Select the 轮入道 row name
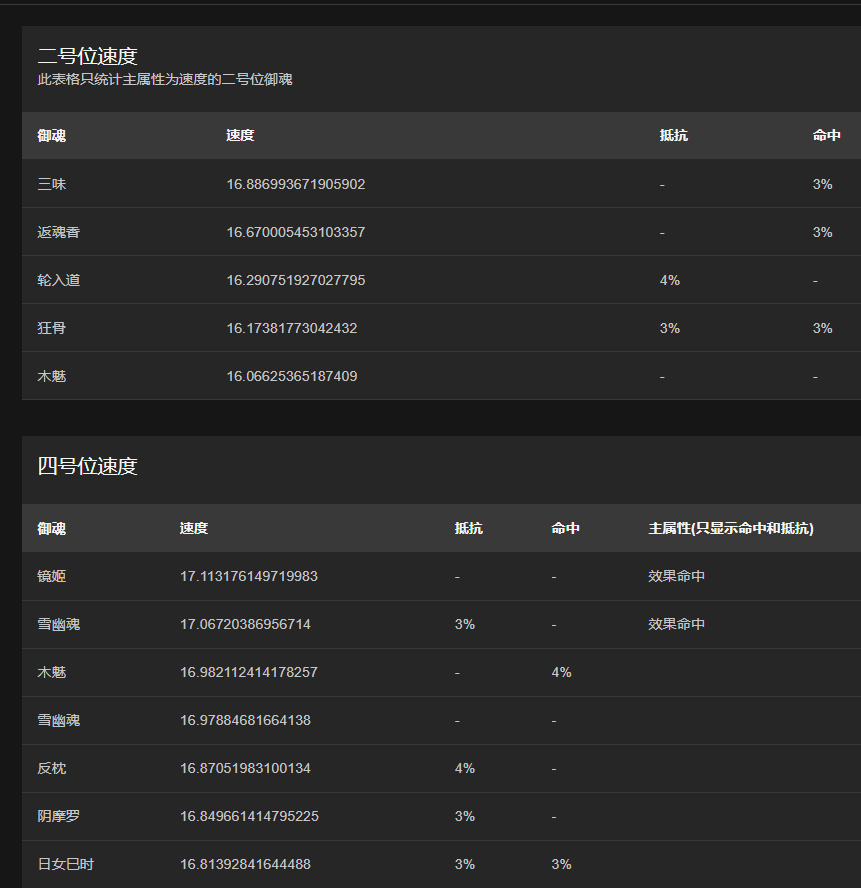 click(x=58, y=280)
